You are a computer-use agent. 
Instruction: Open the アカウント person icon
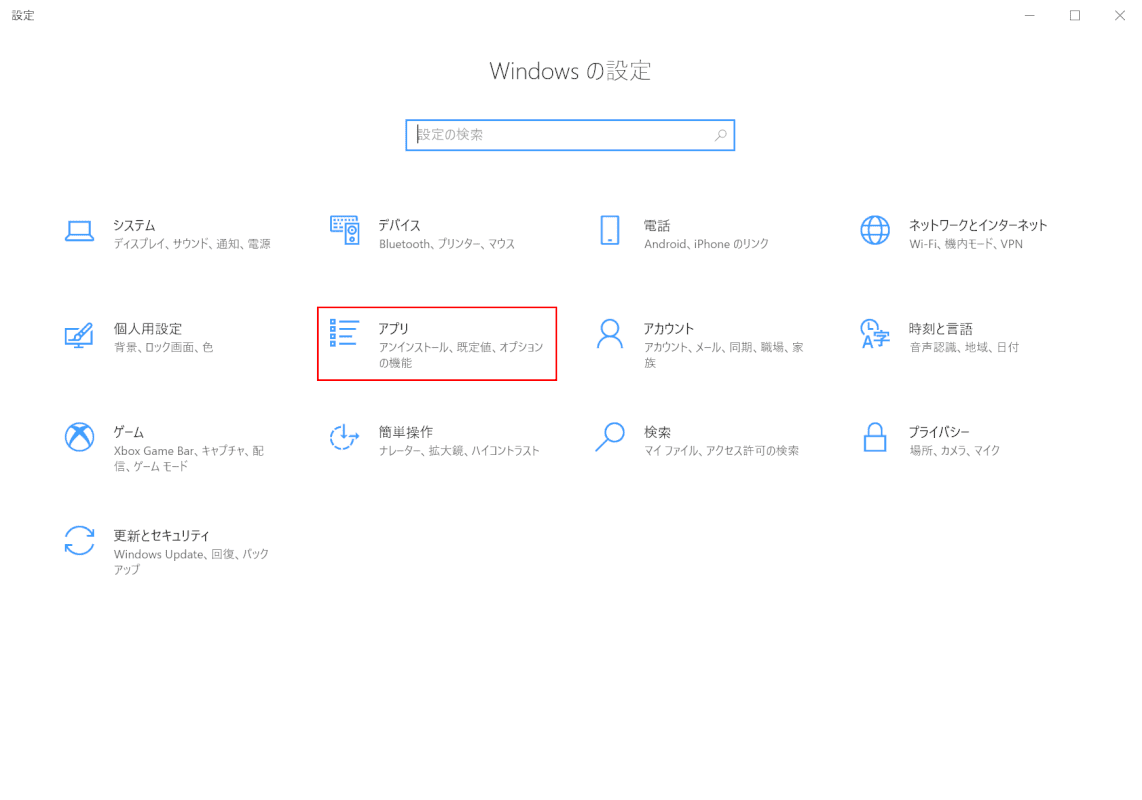610,334
